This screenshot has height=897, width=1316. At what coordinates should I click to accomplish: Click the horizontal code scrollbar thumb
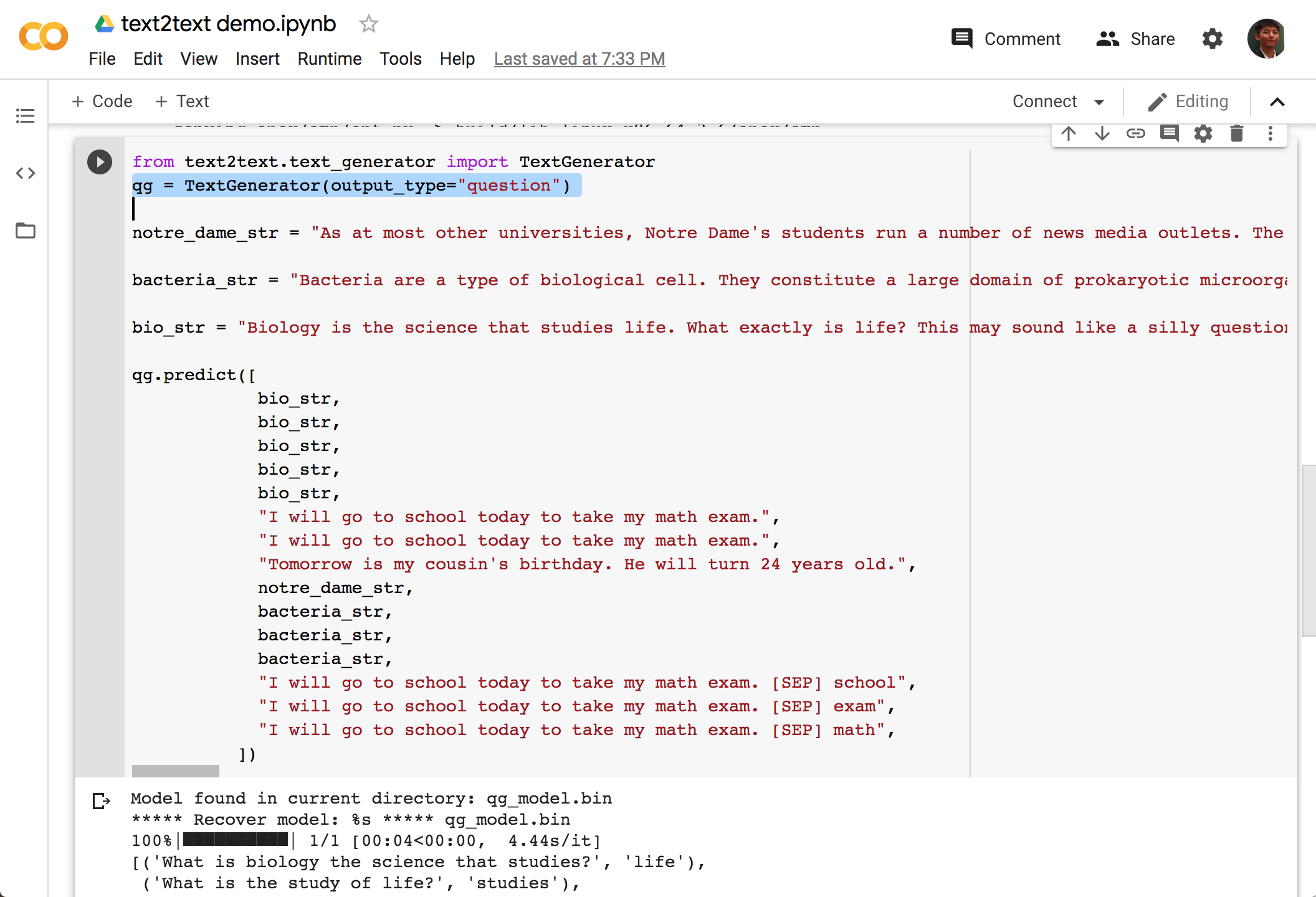click(x=176, y=771)
